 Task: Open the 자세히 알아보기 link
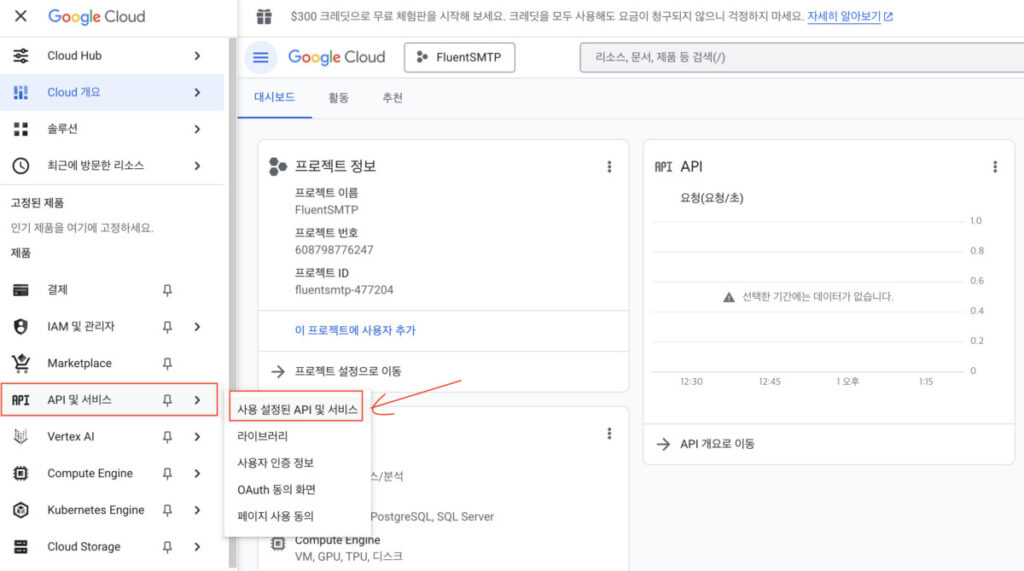(x=850, y=16)
